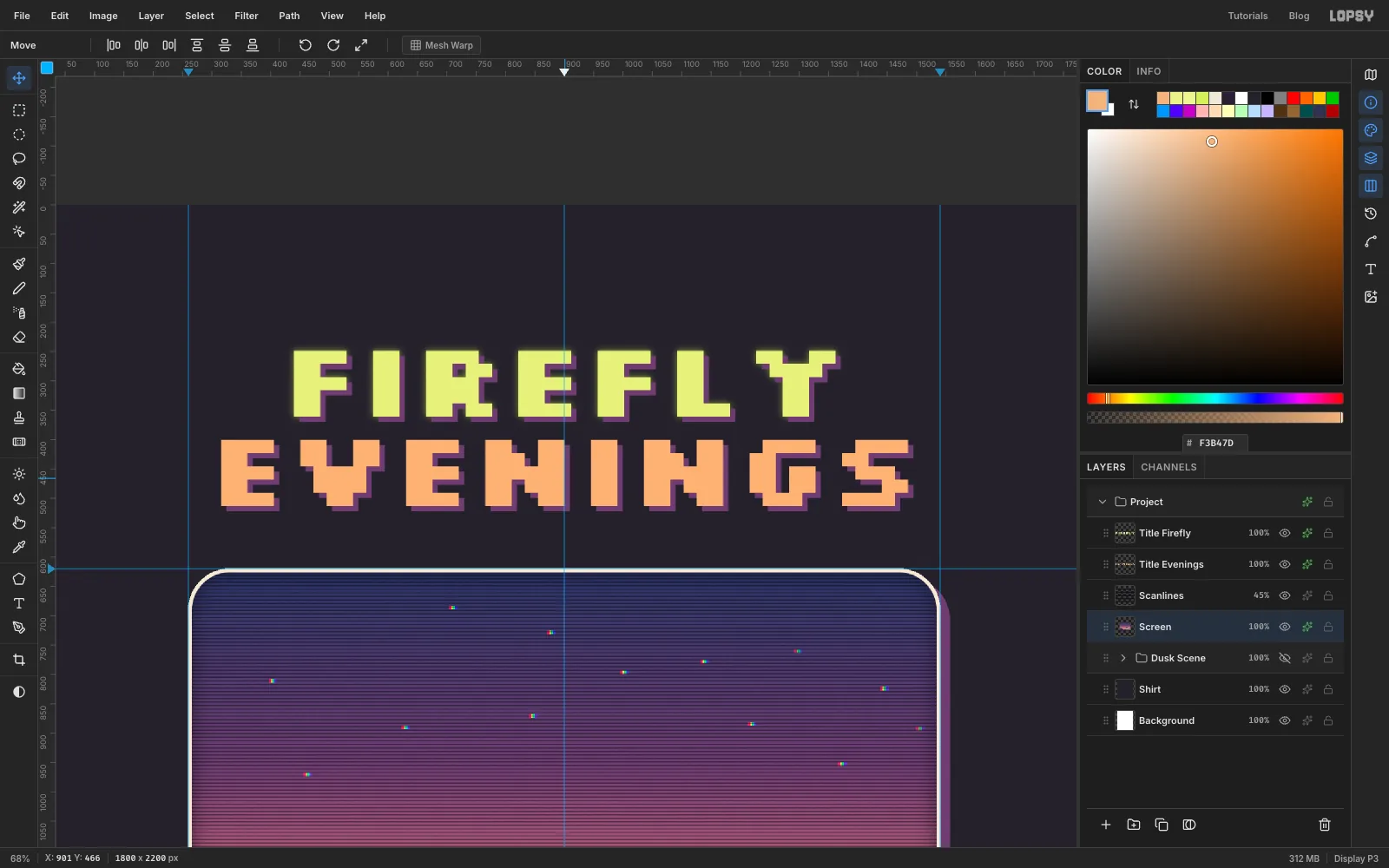Delete layer with trash icon

tap(1325, 825)
